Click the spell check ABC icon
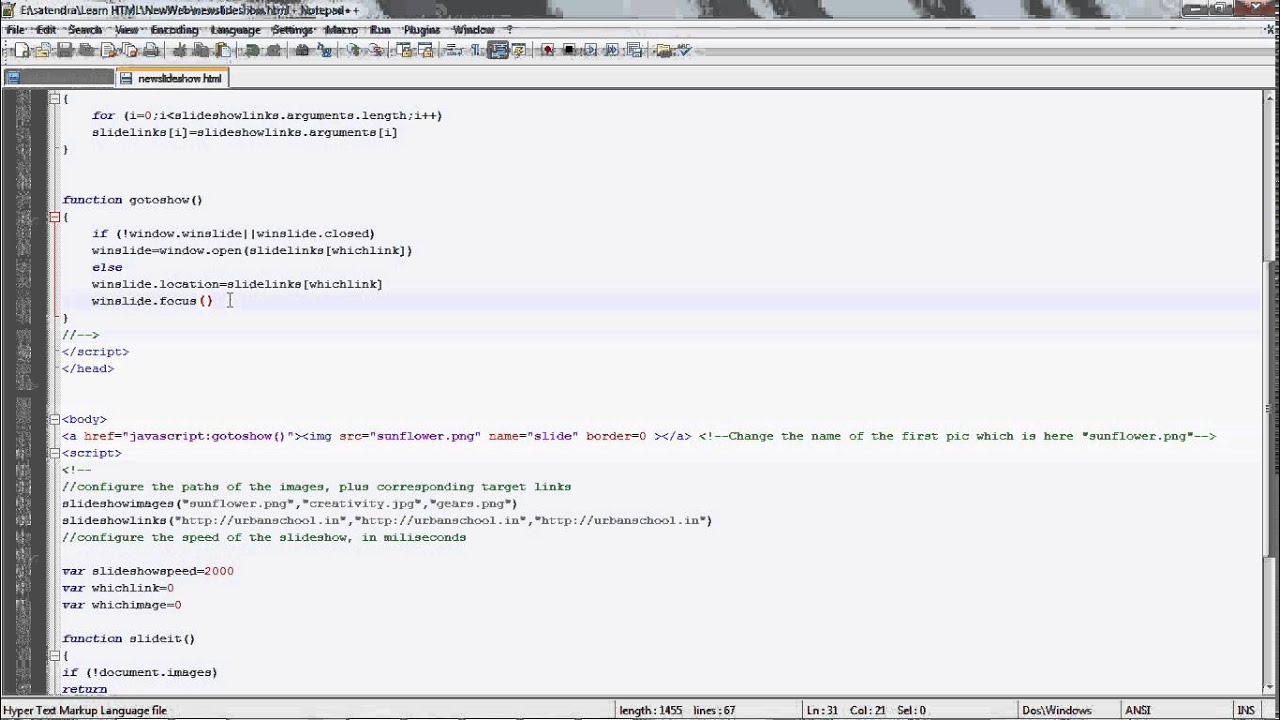The image size is (1280, 720). tap(683, 50)
